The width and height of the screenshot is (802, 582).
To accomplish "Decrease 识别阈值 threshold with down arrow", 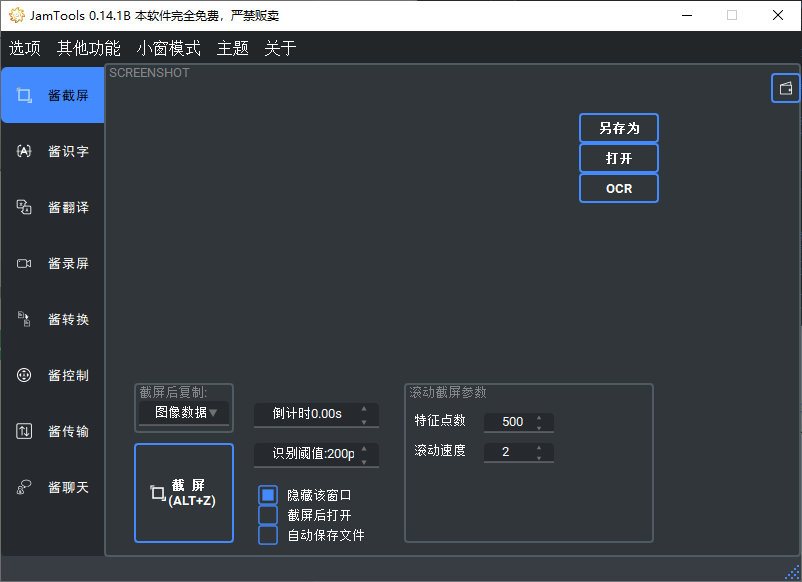I will [x=364, y=462].
